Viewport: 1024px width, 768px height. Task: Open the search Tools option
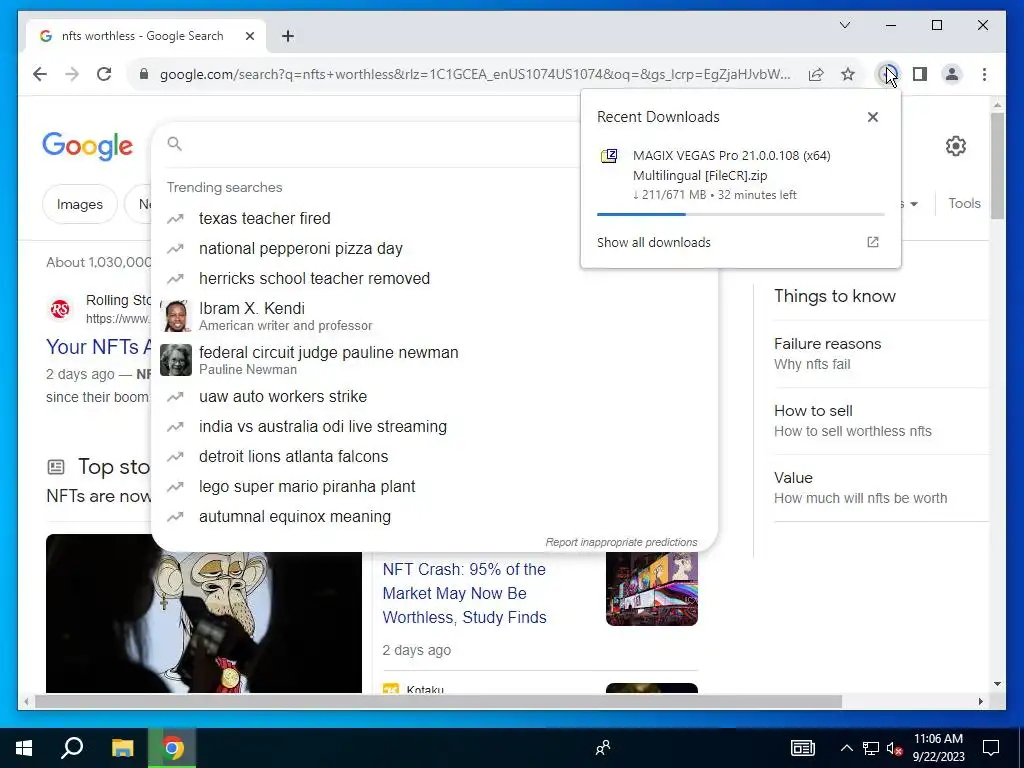point(964,203)
